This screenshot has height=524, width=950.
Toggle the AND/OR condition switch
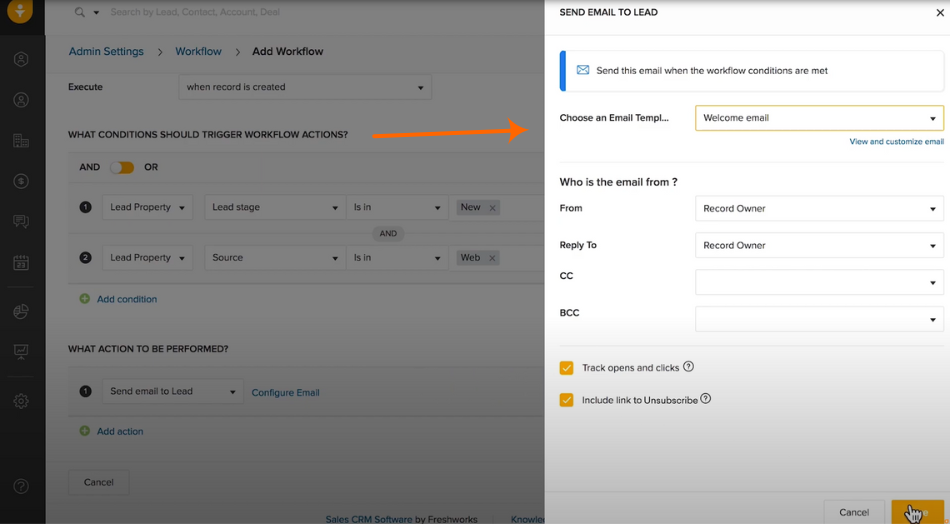pos(122,167)
